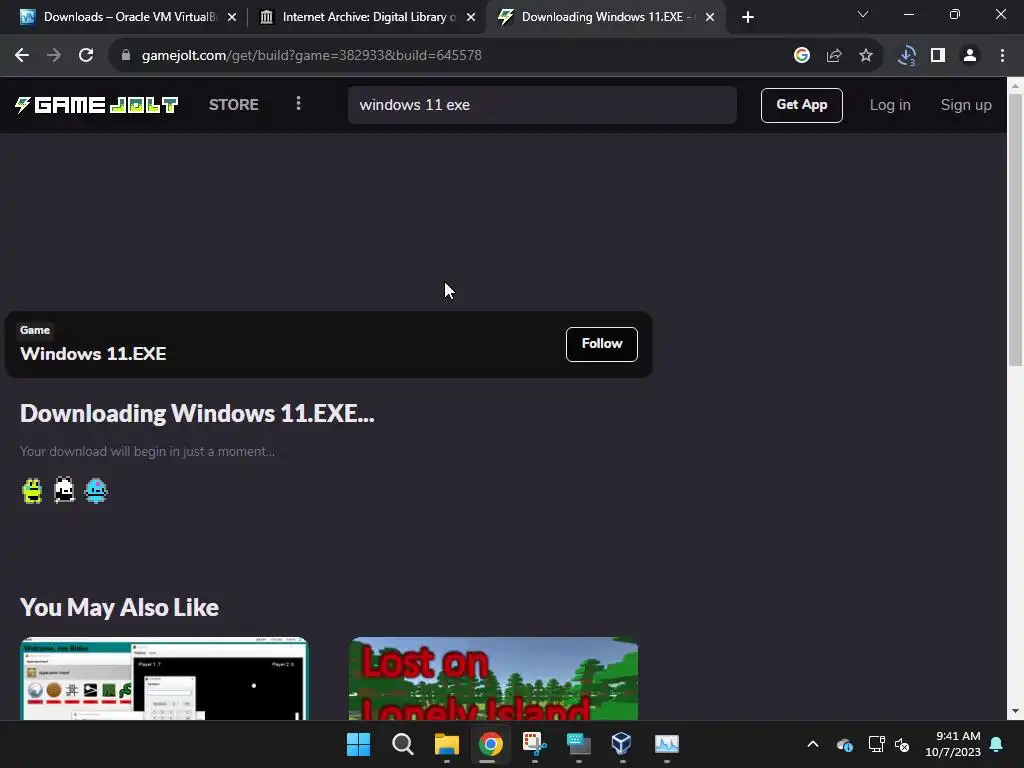Click the Chrome taskbar icon

490,744
